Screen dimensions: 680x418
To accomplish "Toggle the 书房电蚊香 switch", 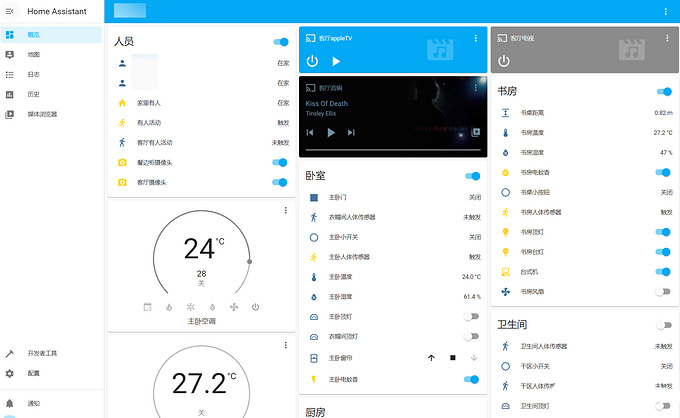I will [x=663, y=173].
